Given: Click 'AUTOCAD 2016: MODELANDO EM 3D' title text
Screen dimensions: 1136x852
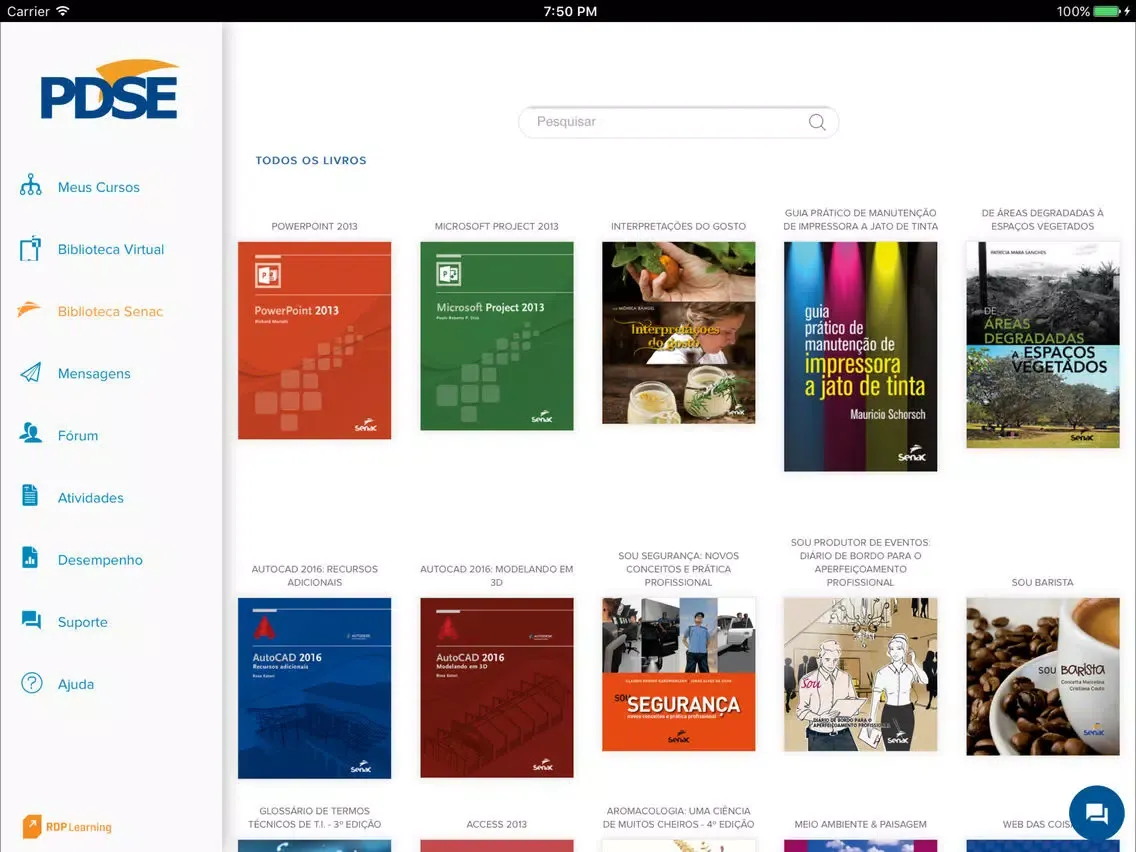Looking at the screenshot, I should [x=496, y=575].
